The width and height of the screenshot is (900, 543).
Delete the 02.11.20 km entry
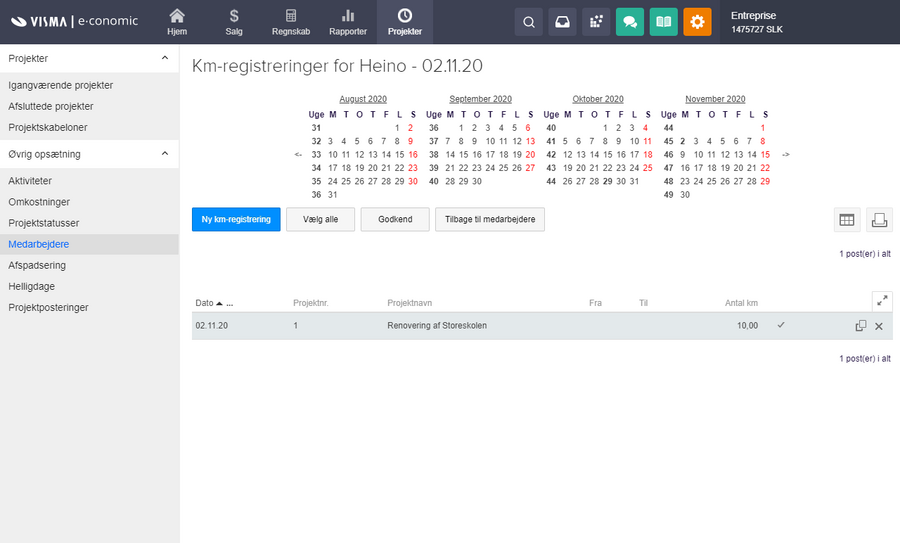click(879, 326)
